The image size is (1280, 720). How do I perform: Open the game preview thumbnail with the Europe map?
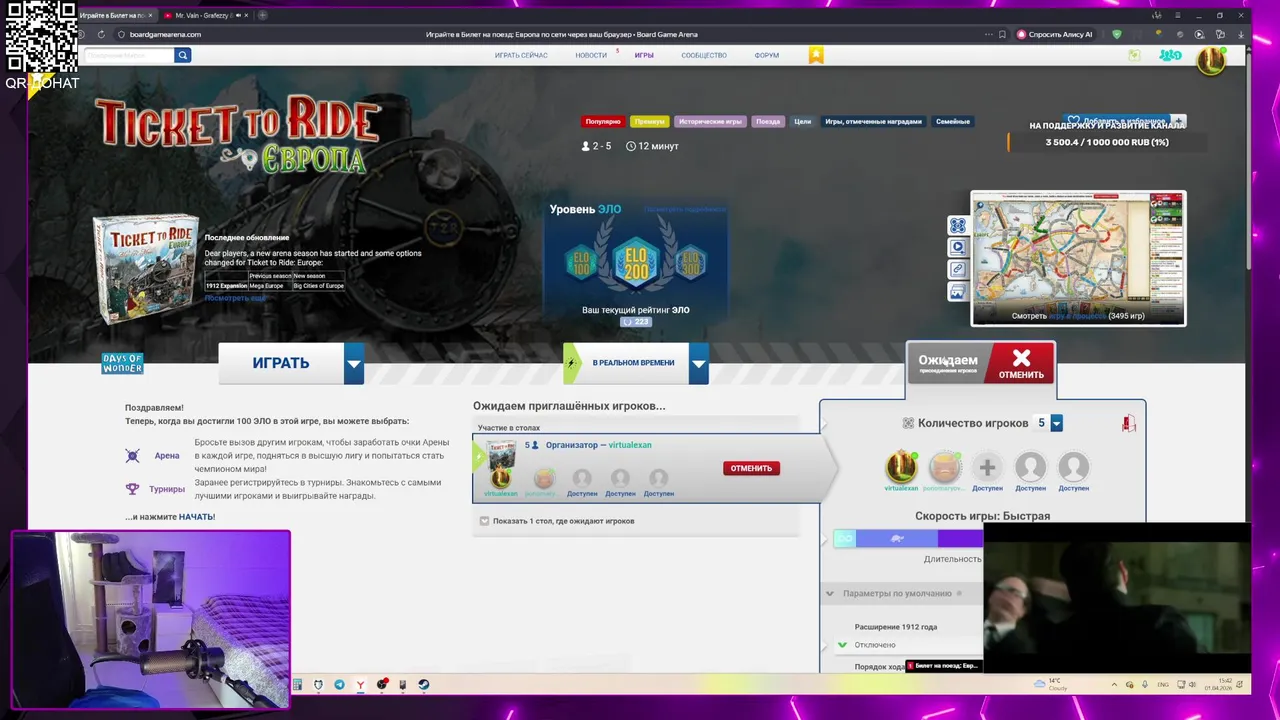click(x=1078, y=258)
